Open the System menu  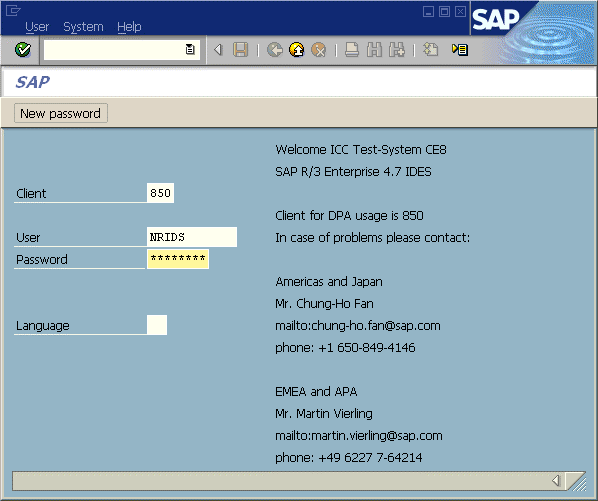pos(83,27)
